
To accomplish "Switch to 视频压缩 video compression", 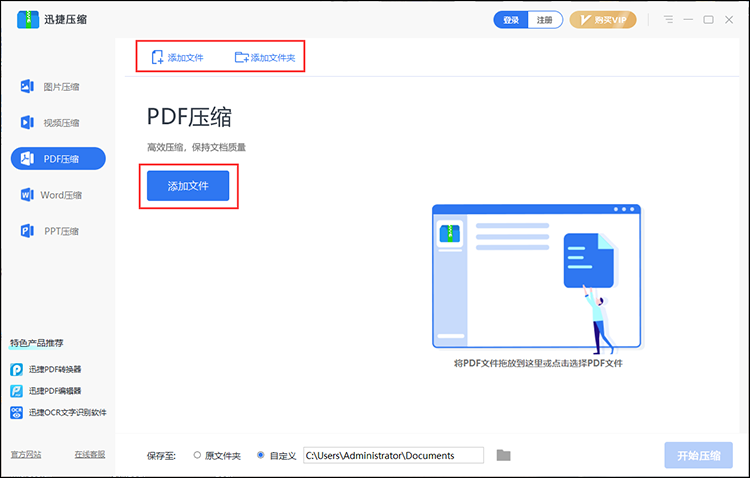I will pos(58,122).
